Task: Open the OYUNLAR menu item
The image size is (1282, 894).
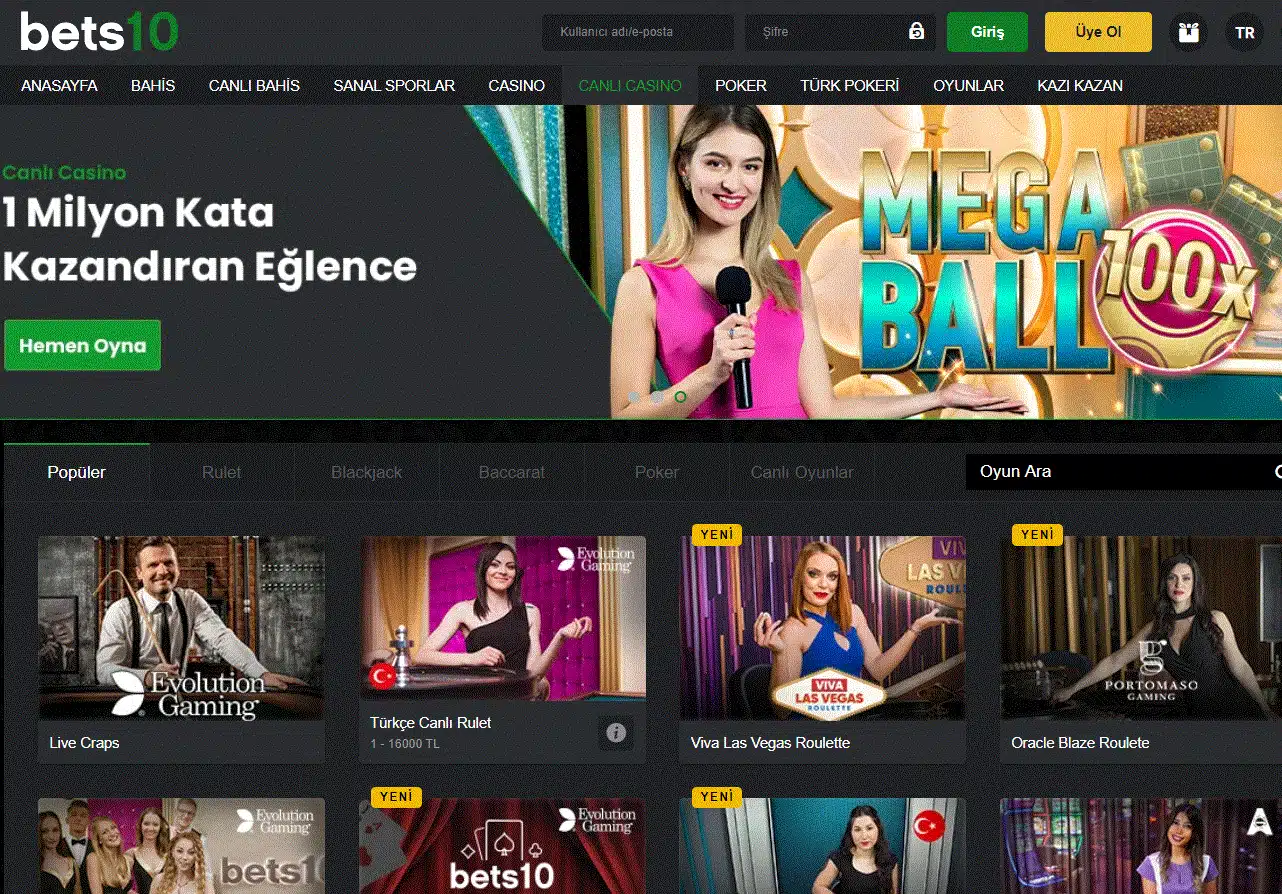Action: 968,86
